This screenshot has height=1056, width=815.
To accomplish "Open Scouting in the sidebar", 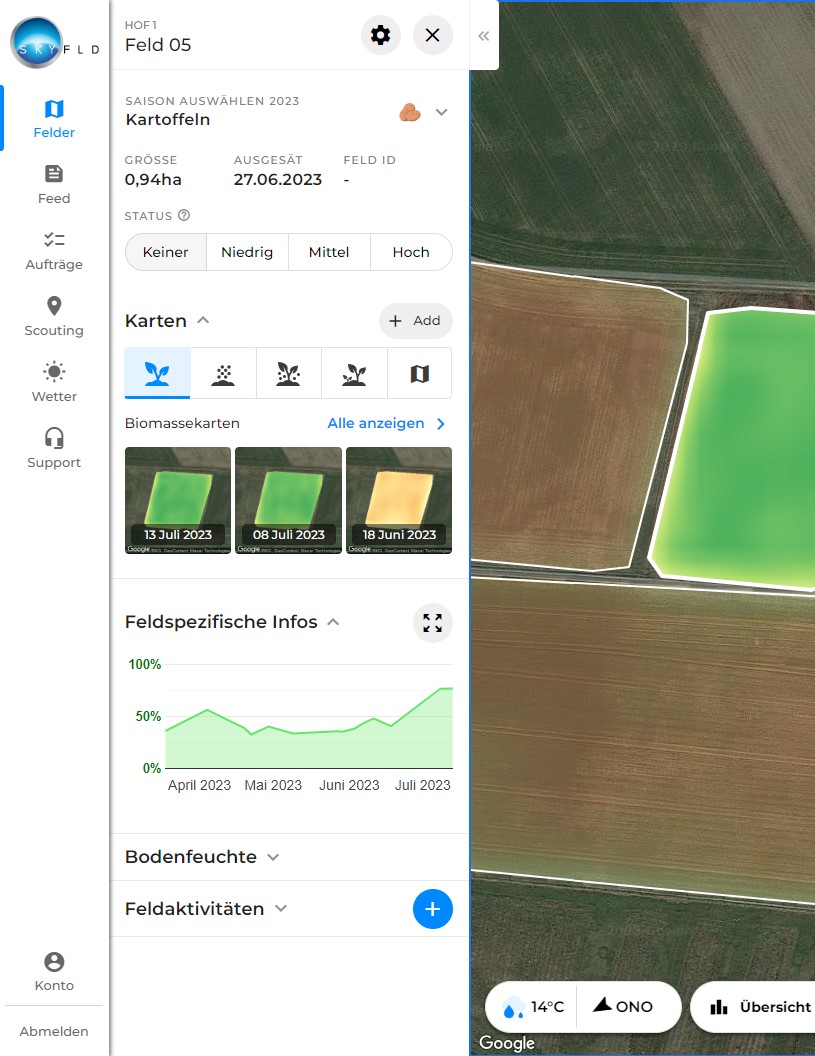I will [x=54, y=317].
